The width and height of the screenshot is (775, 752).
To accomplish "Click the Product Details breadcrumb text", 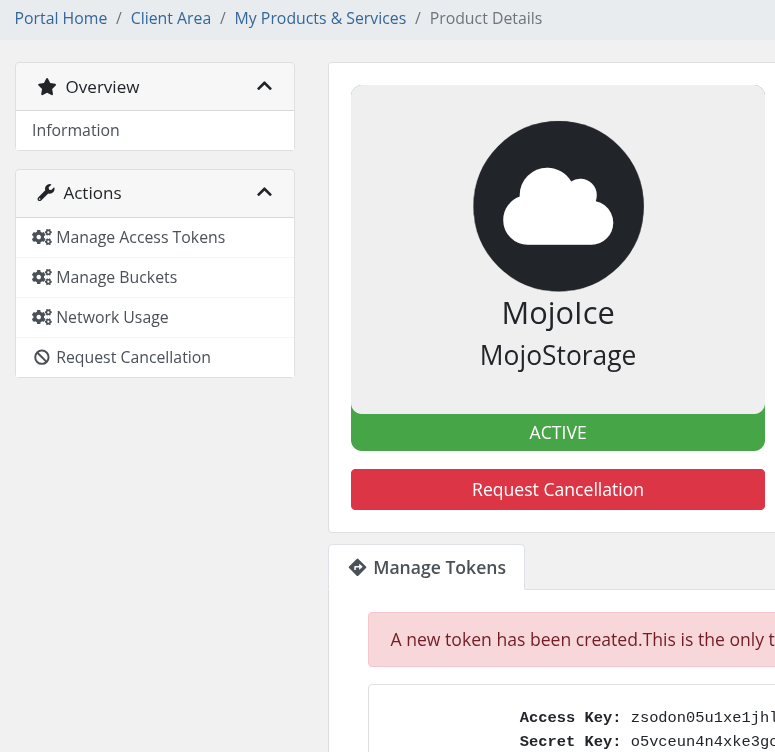I will coord(485,18).
